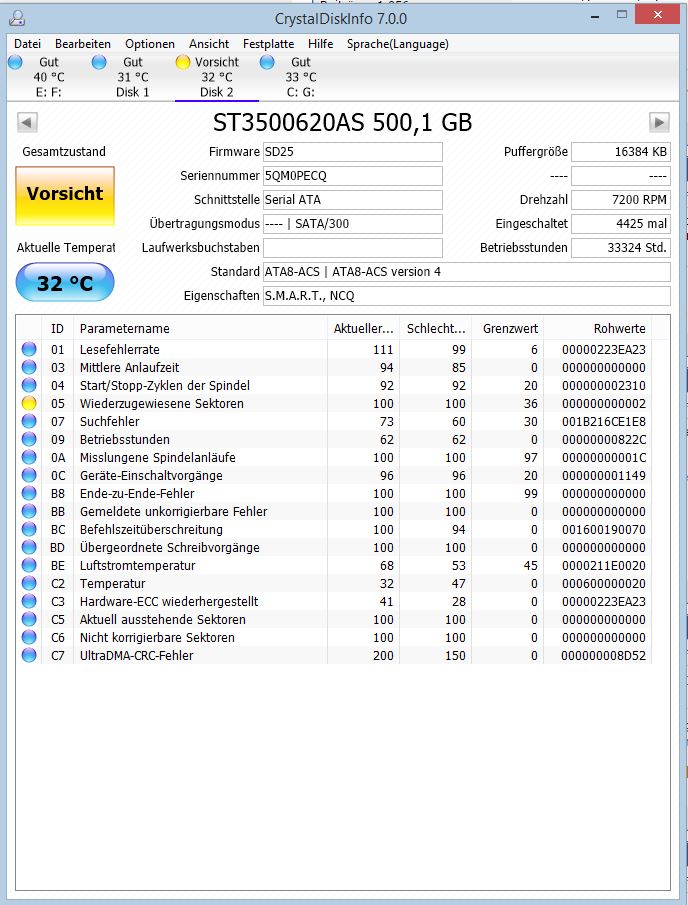Click the CrystalDiskInfo title bar app icon
Image resolution: width=688 pixels, height=905 pixels.
coord(17,18)
